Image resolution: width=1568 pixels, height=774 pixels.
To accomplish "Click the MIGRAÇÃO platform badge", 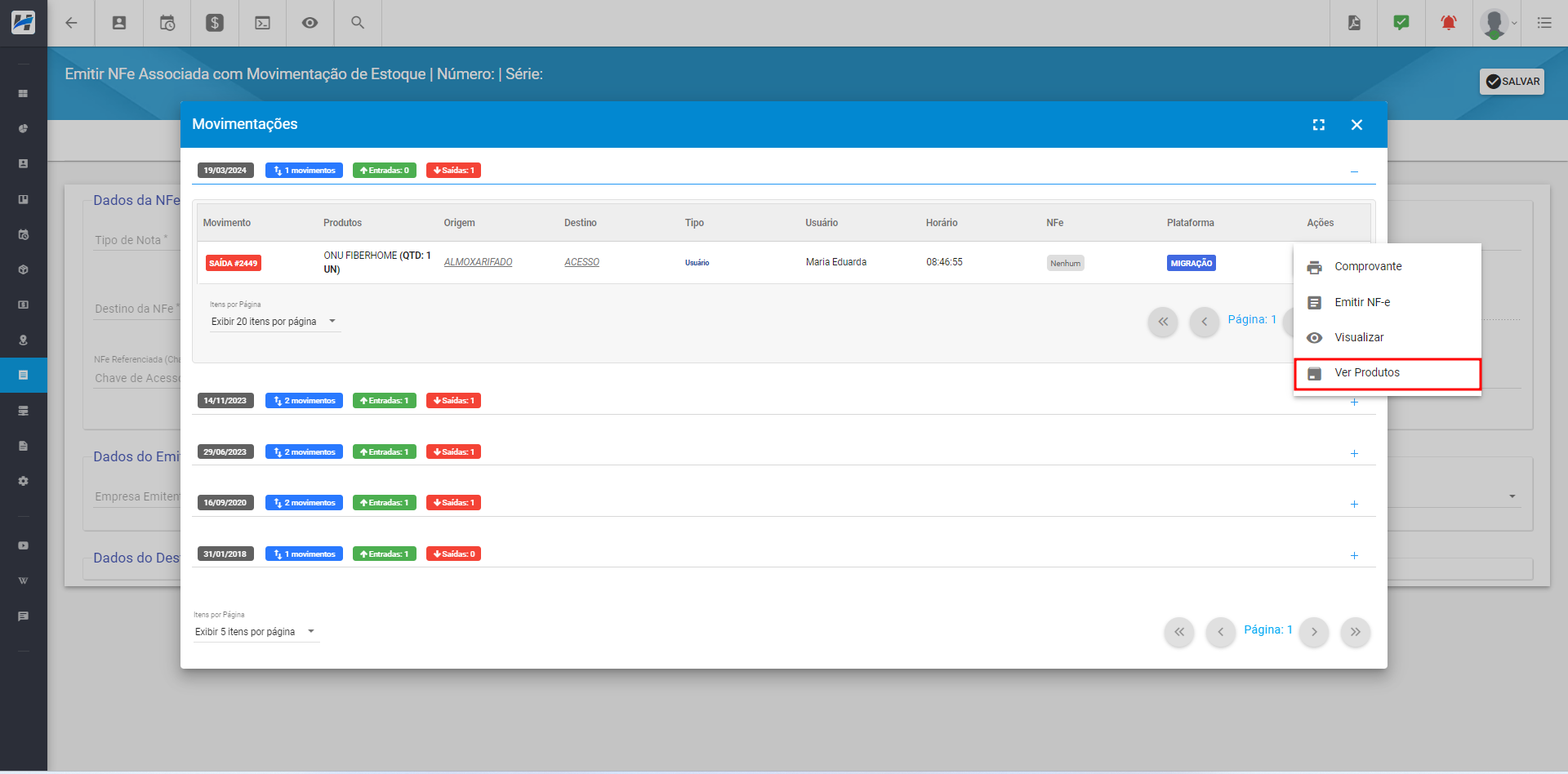I will point(1192,263).
